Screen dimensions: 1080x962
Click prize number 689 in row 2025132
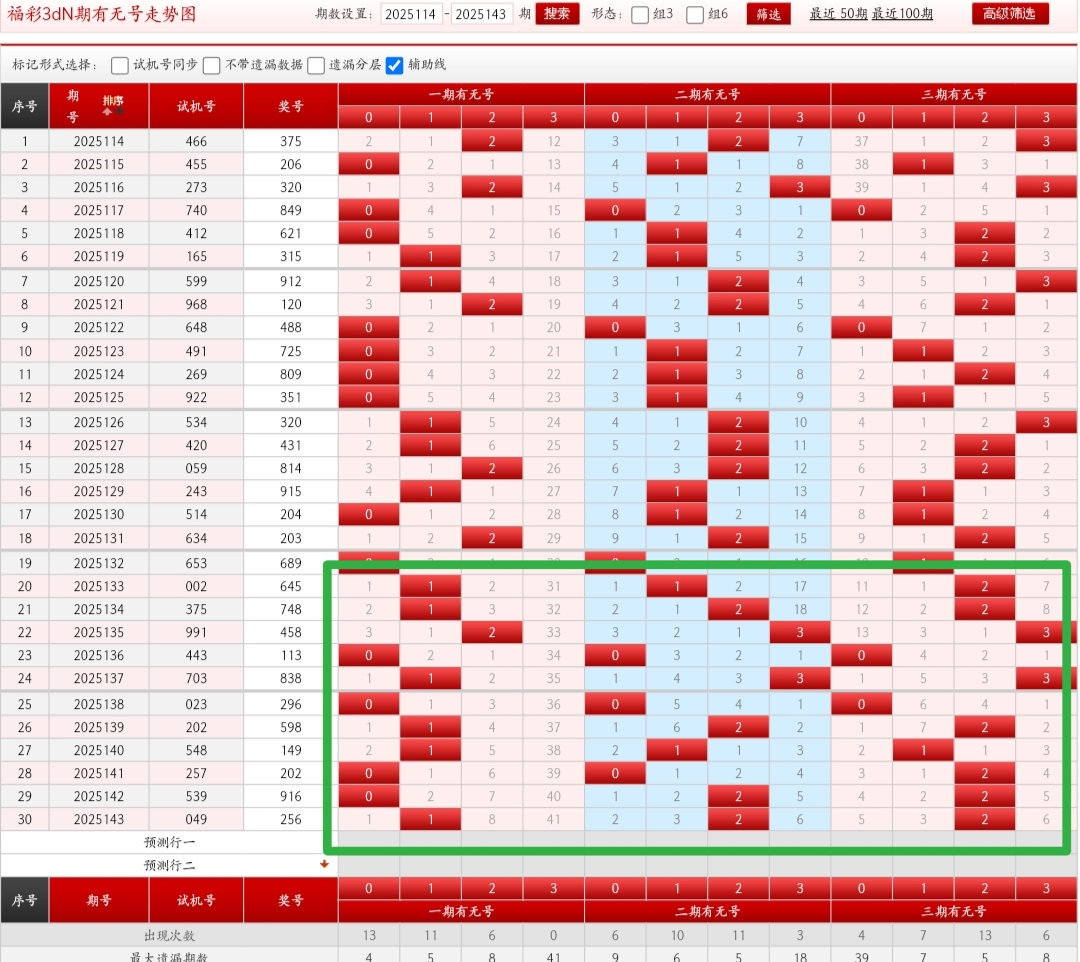291,563
